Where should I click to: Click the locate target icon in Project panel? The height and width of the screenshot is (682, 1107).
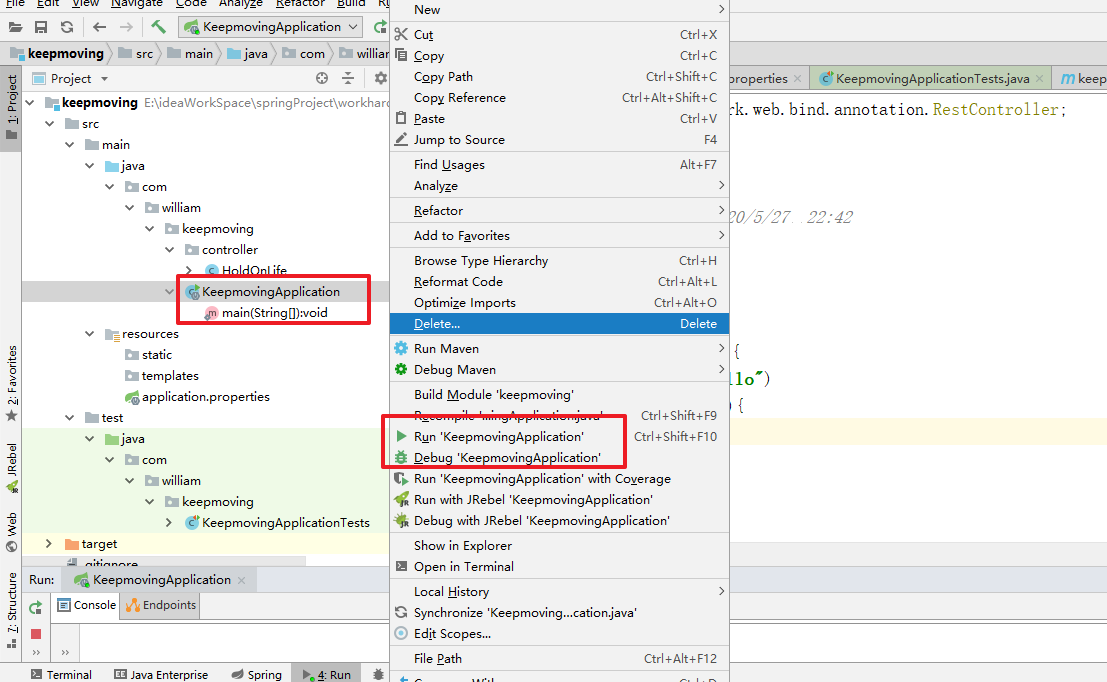322,78
